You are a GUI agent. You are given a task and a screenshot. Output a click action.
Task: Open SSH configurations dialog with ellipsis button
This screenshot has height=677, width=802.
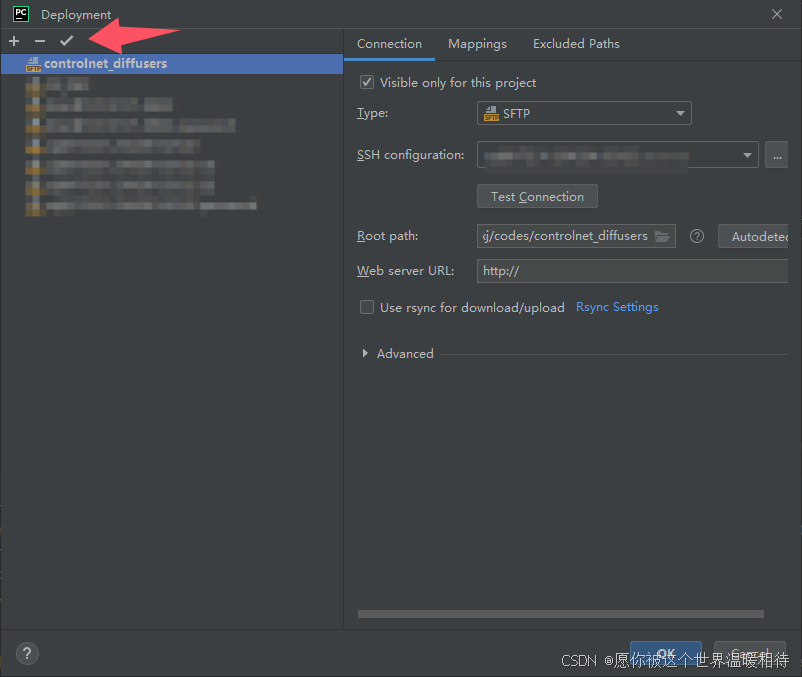point(776,155)
